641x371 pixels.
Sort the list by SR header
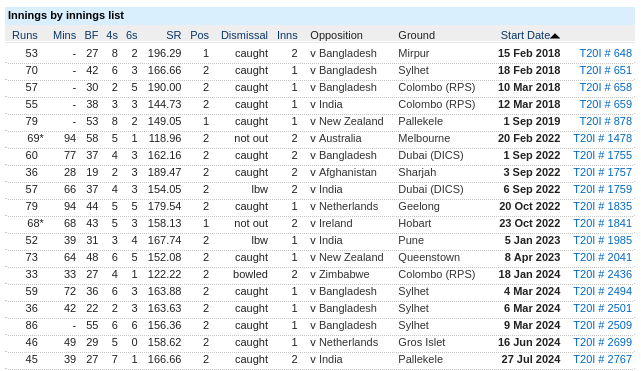click(174, 36)
